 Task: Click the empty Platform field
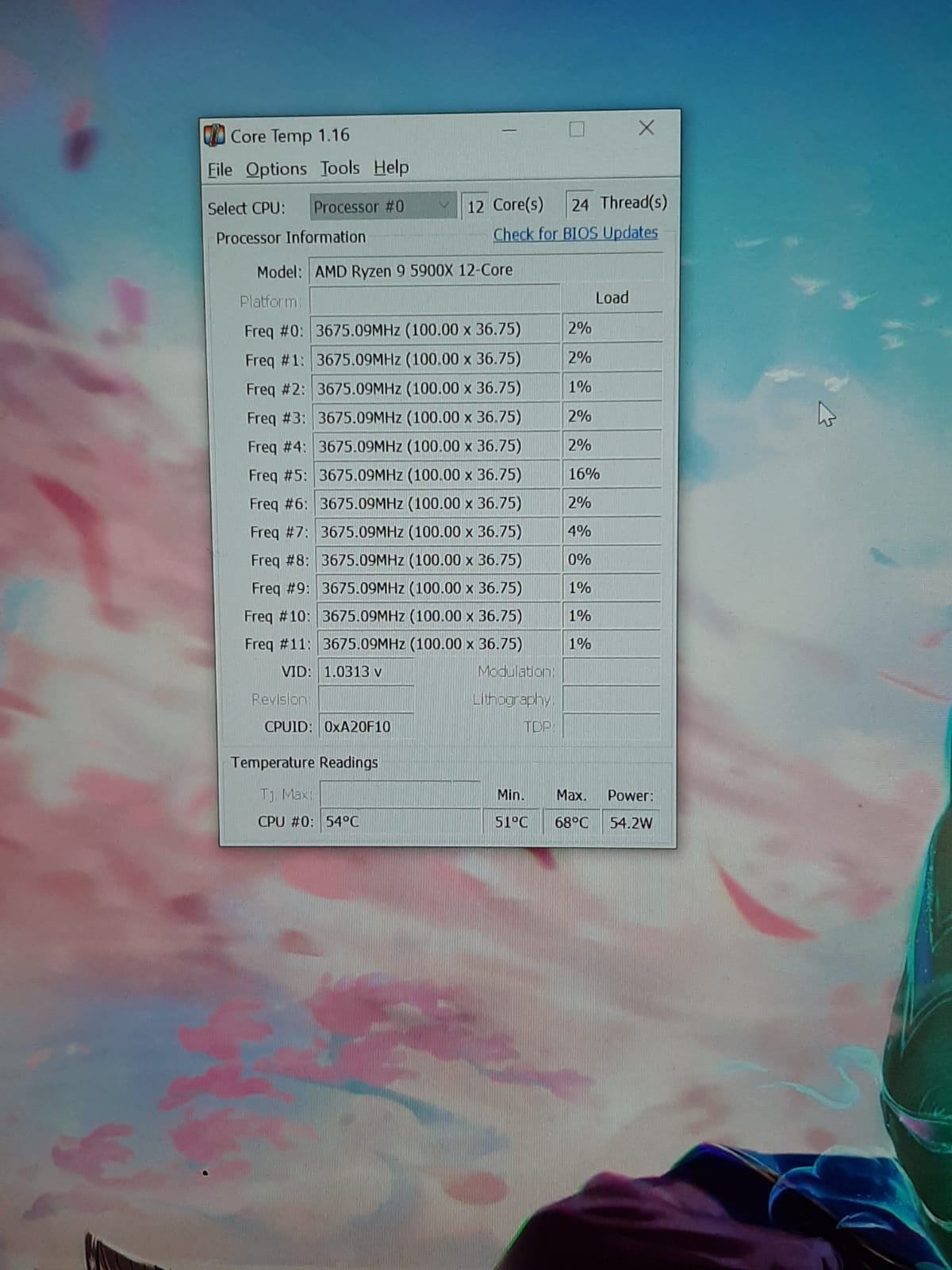[x=435, y=300]
